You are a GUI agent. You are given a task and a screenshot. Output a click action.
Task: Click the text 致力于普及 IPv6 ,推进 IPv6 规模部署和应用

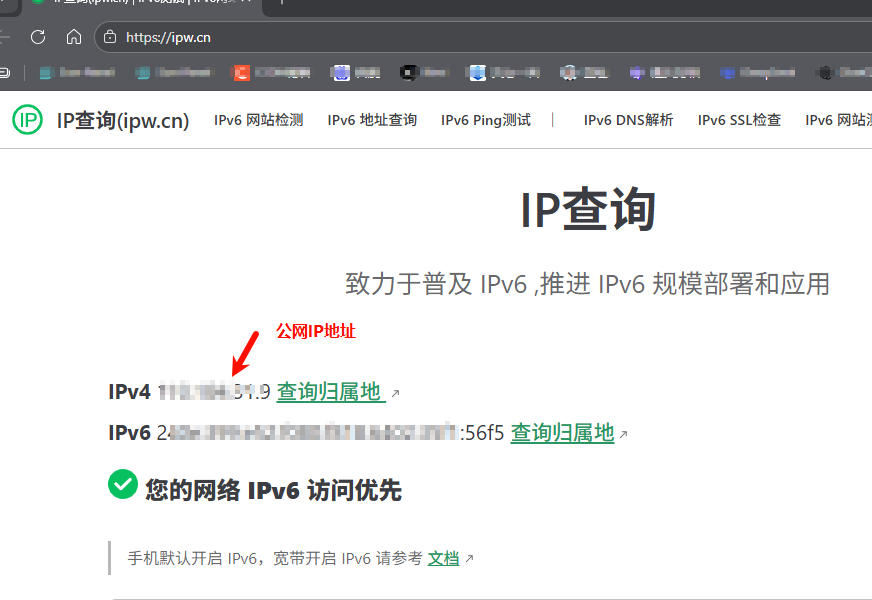tap(587, 284)
